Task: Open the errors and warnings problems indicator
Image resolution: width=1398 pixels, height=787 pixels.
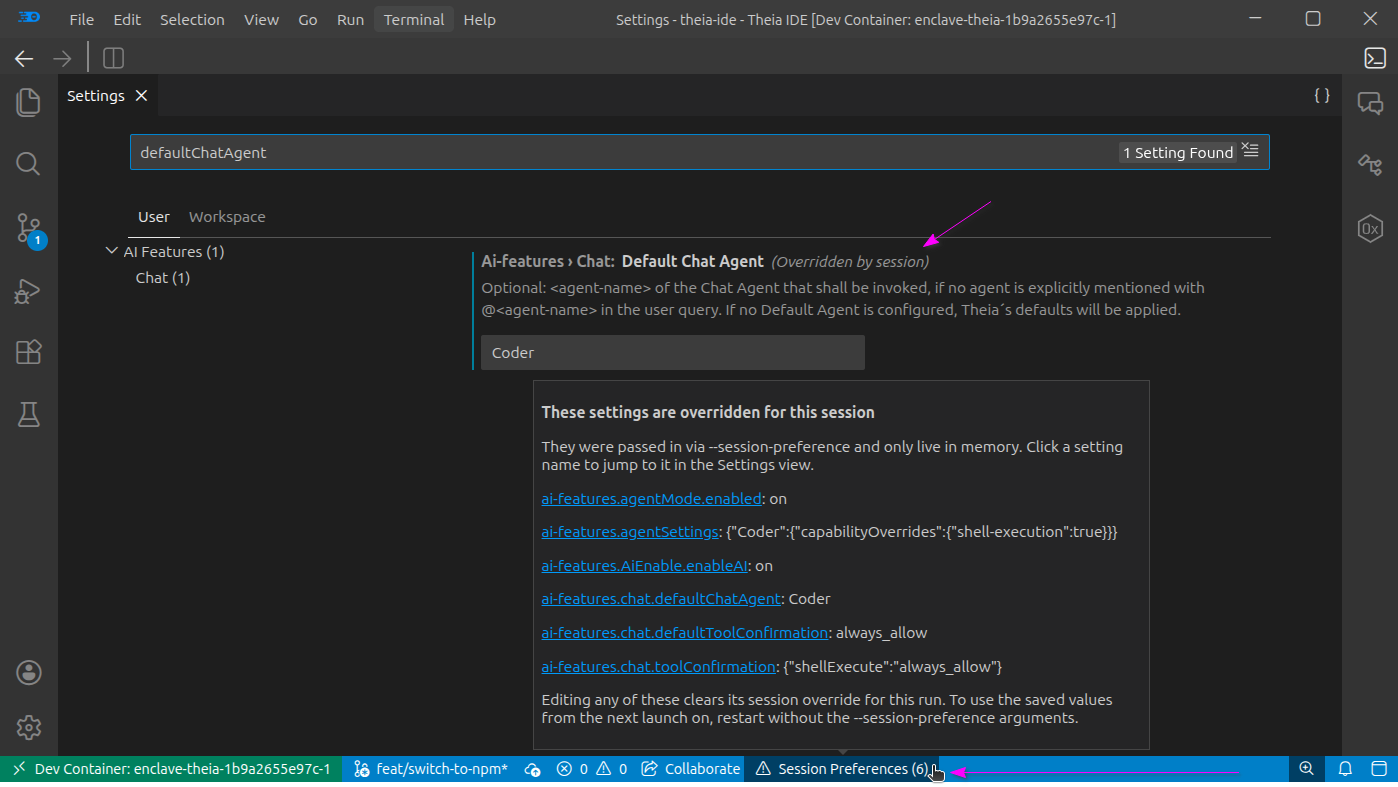Action: click(591, 769)
